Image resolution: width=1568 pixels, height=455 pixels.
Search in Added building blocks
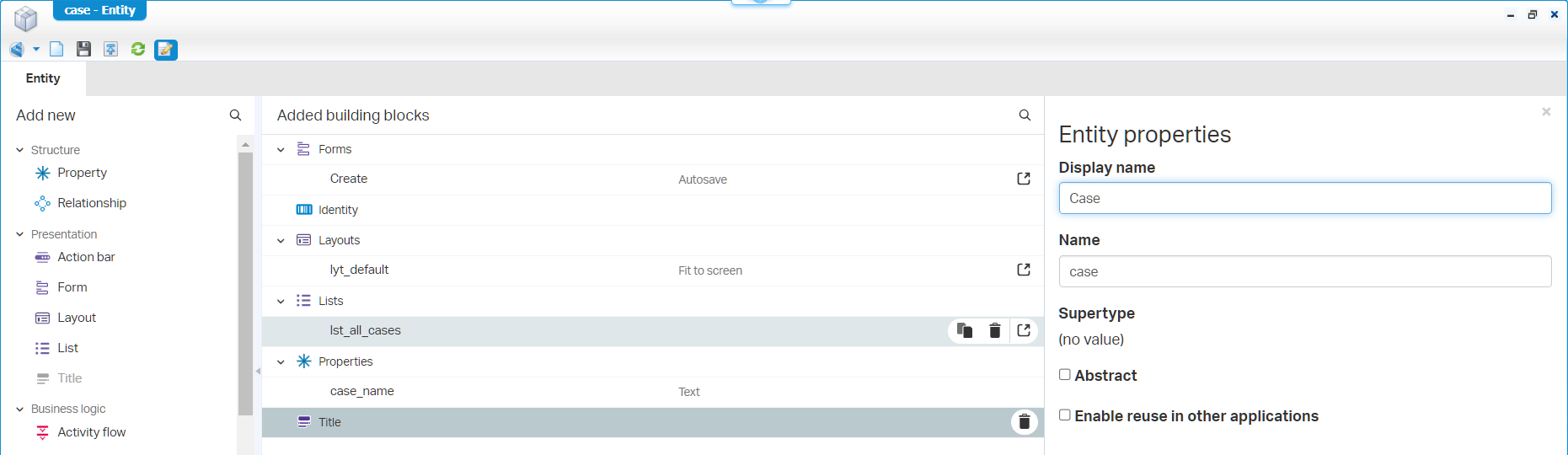1025,115
